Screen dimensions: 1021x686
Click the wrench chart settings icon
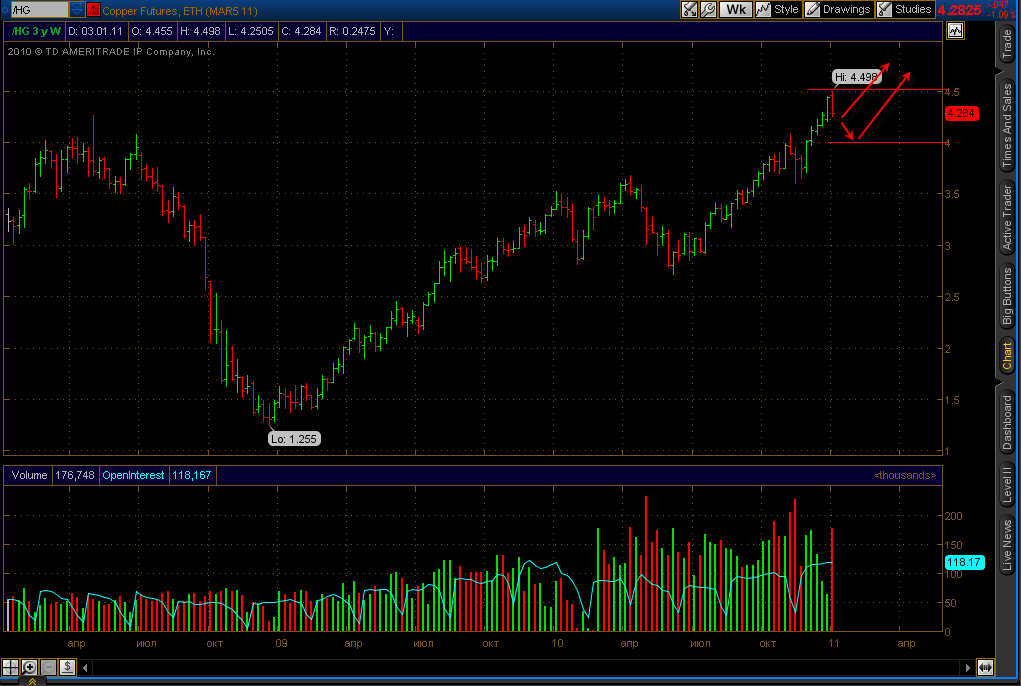tap(708, 10)
